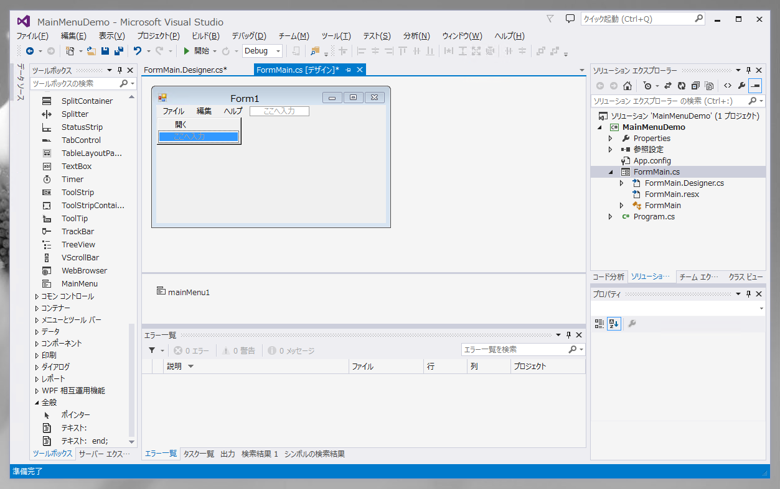The image size is (780, 489).
Task: Click the highlighted type-here menu placeholder
Action: click(198, 136)
